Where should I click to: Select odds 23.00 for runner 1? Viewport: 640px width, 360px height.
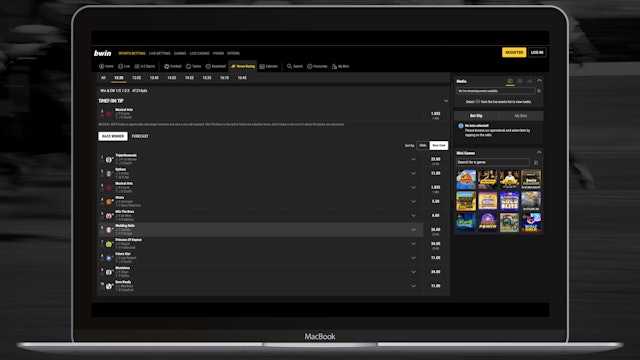pyautogui.click(x=436, y=160)
